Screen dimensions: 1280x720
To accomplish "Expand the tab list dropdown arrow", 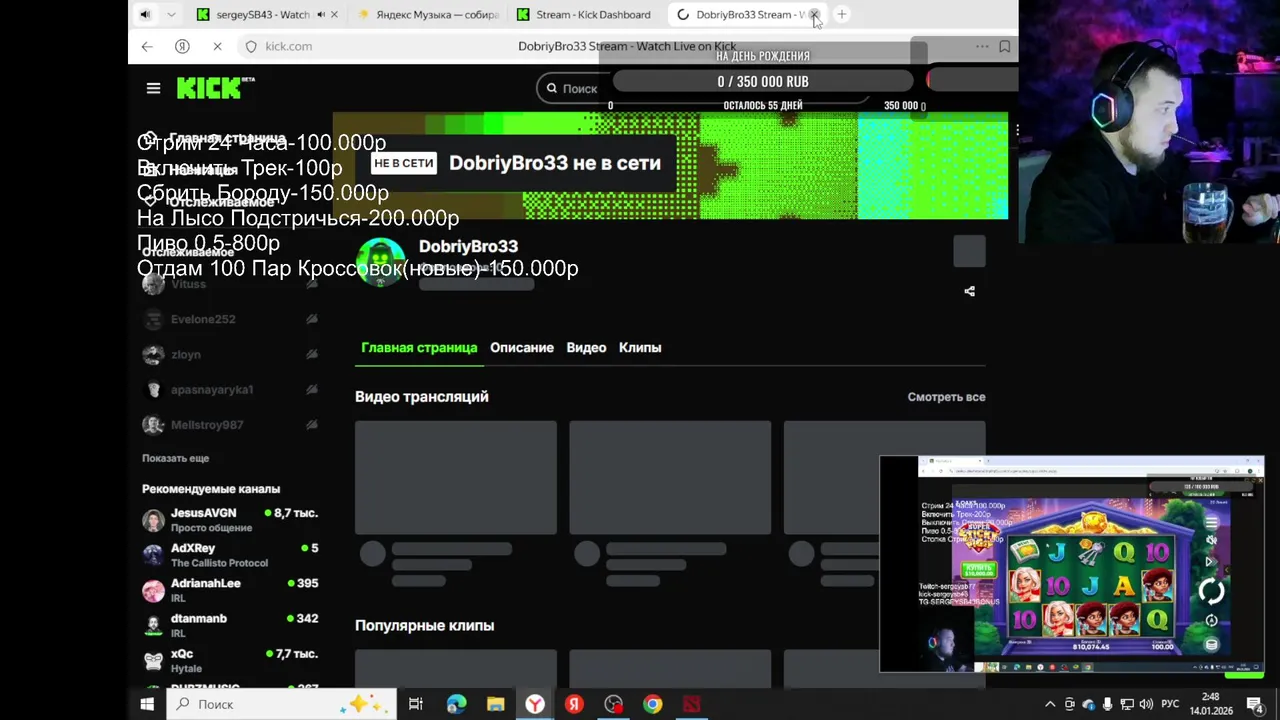I will point(171,14).
